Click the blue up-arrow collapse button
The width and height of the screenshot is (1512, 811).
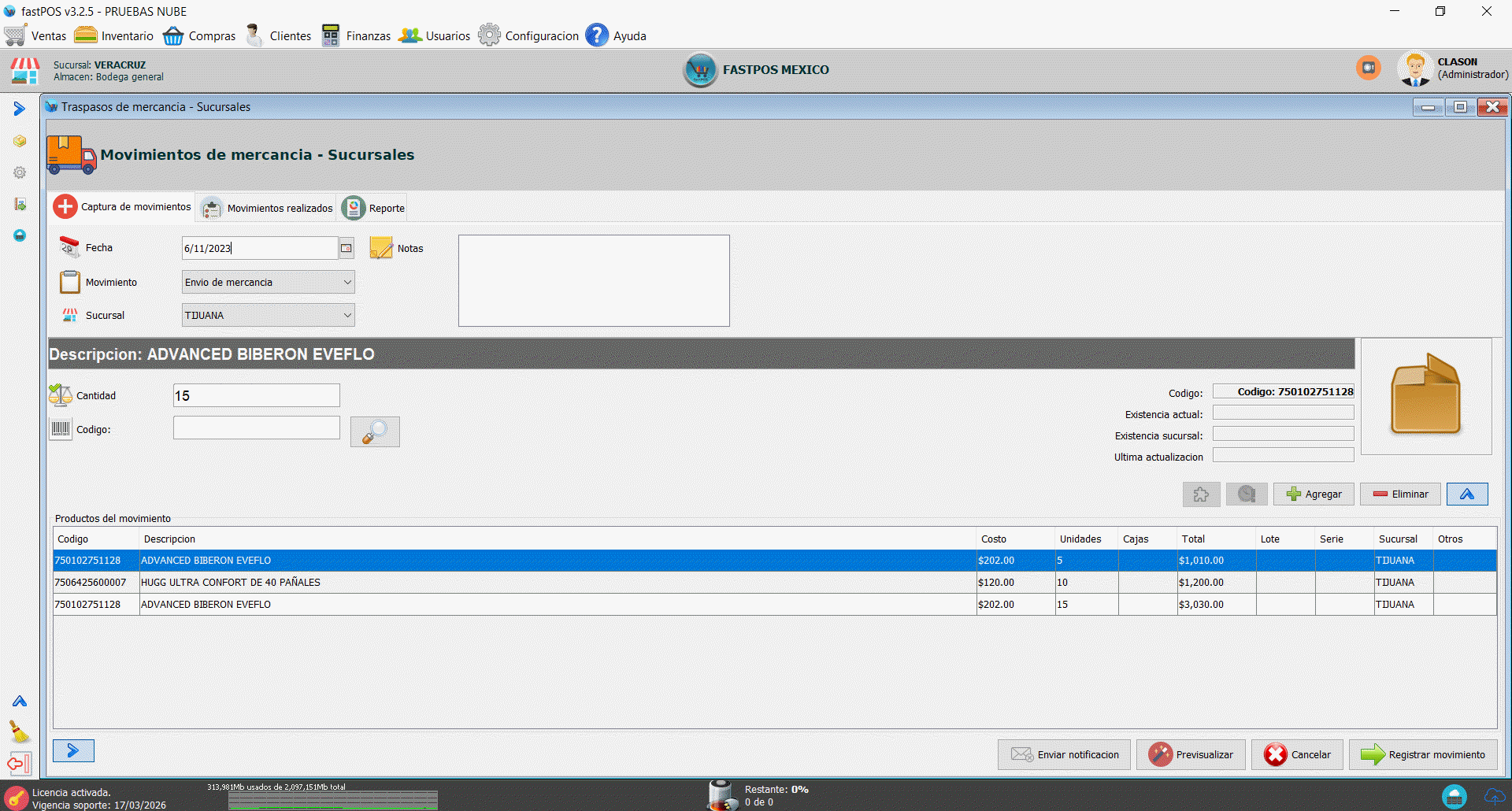(1466, 494)
